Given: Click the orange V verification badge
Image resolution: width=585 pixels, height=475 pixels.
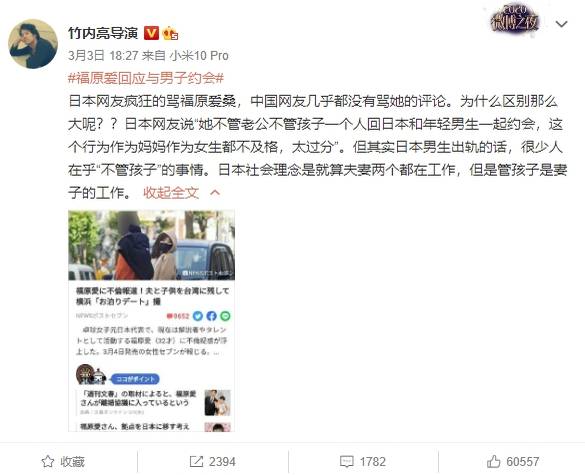Looking at the screenshot, I should click(x=151, y=33).
